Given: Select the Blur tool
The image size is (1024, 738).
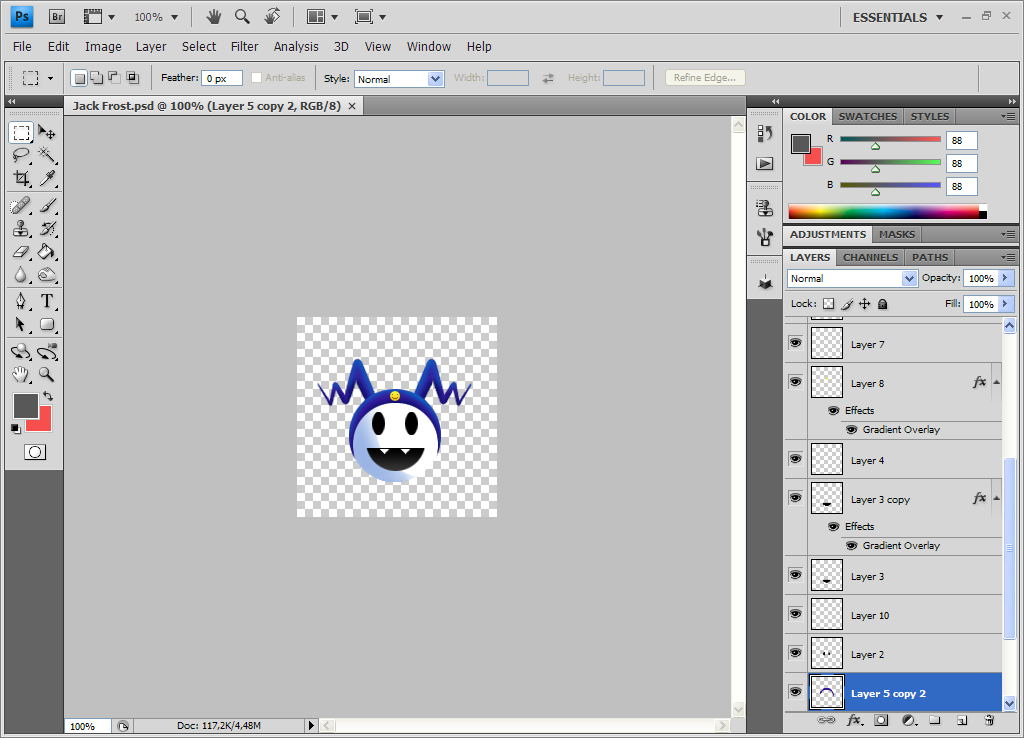Looking at the screenshot, I should [x=21, y=274].
